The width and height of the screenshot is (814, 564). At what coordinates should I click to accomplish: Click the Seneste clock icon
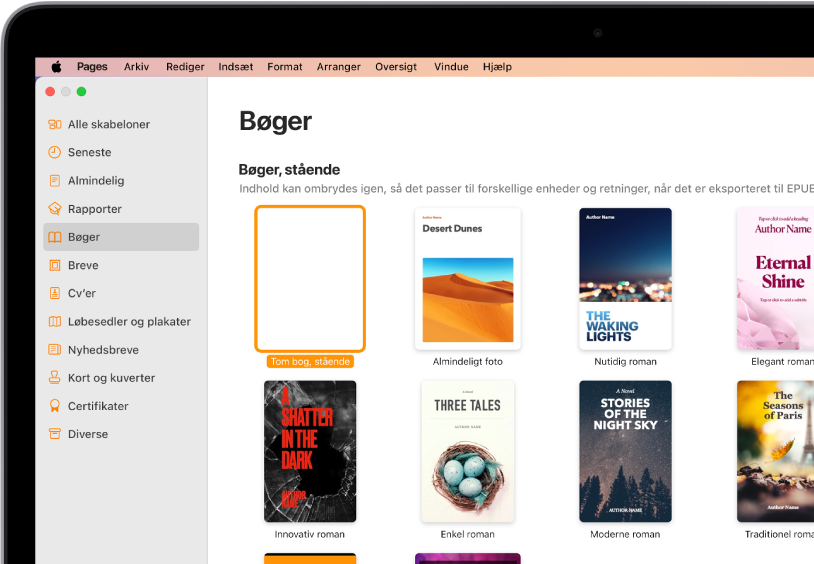(55, 152)
